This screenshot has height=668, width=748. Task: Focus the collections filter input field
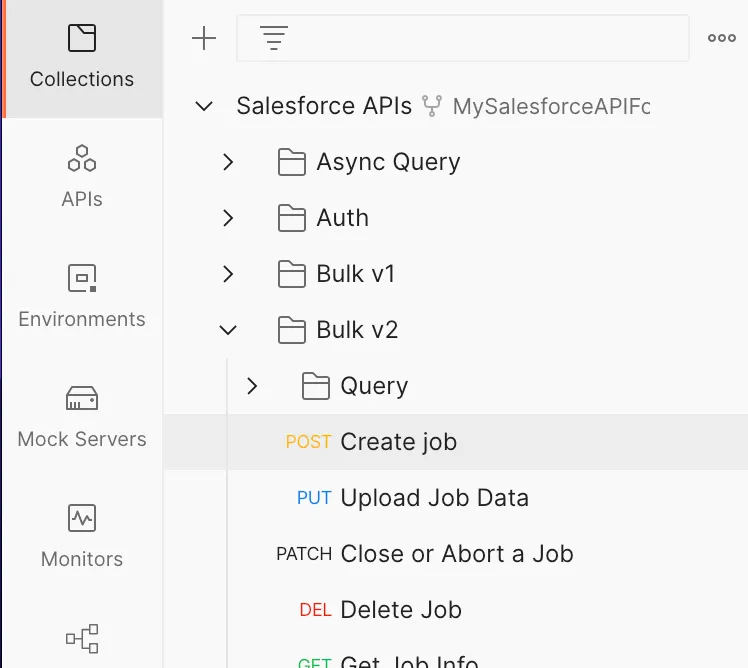[463, 38]
